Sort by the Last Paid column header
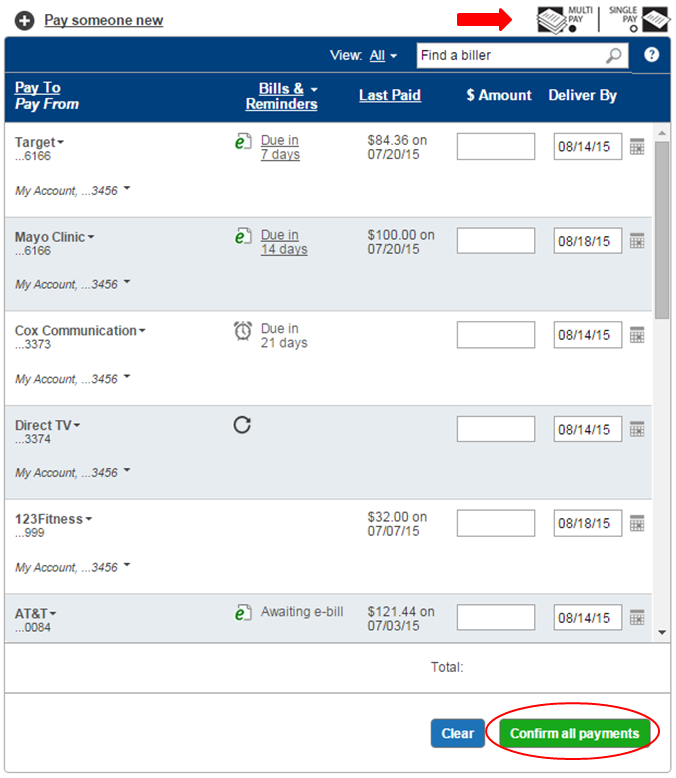Image resolution: width=676 pixels, height=778 pixels. (x=390, y=95)
